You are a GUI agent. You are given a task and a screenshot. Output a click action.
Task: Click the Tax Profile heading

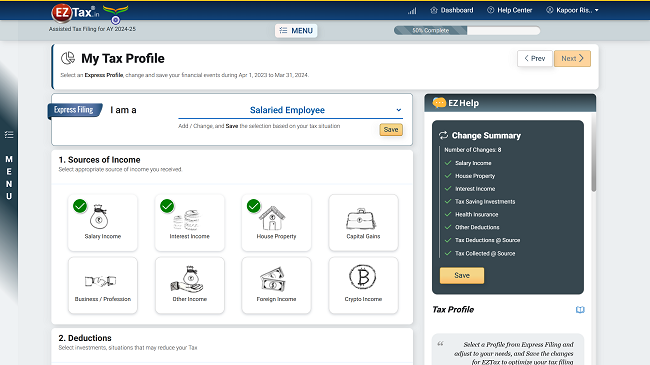(453, 310)
